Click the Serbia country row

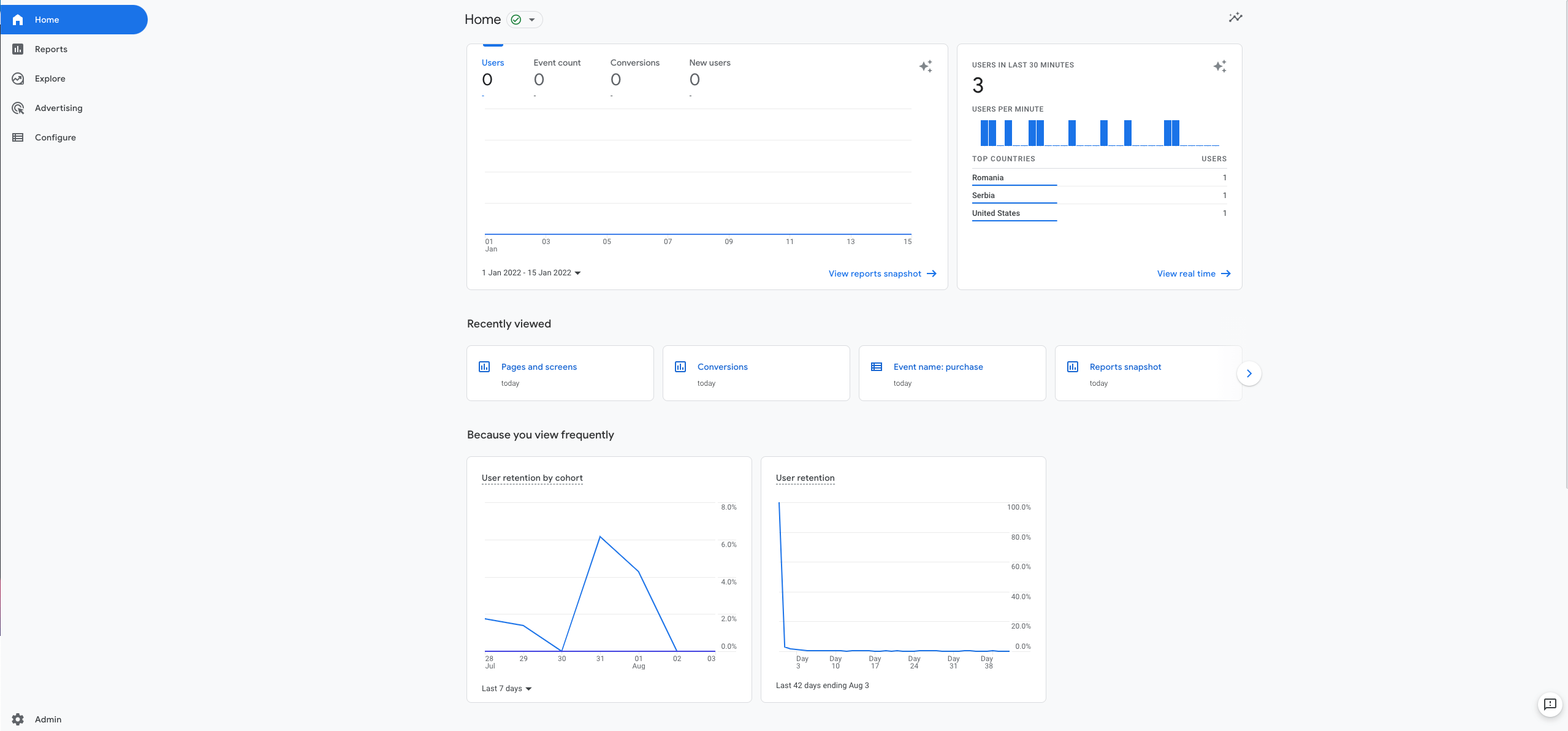pyautogui.click(x=1099, y=196)
